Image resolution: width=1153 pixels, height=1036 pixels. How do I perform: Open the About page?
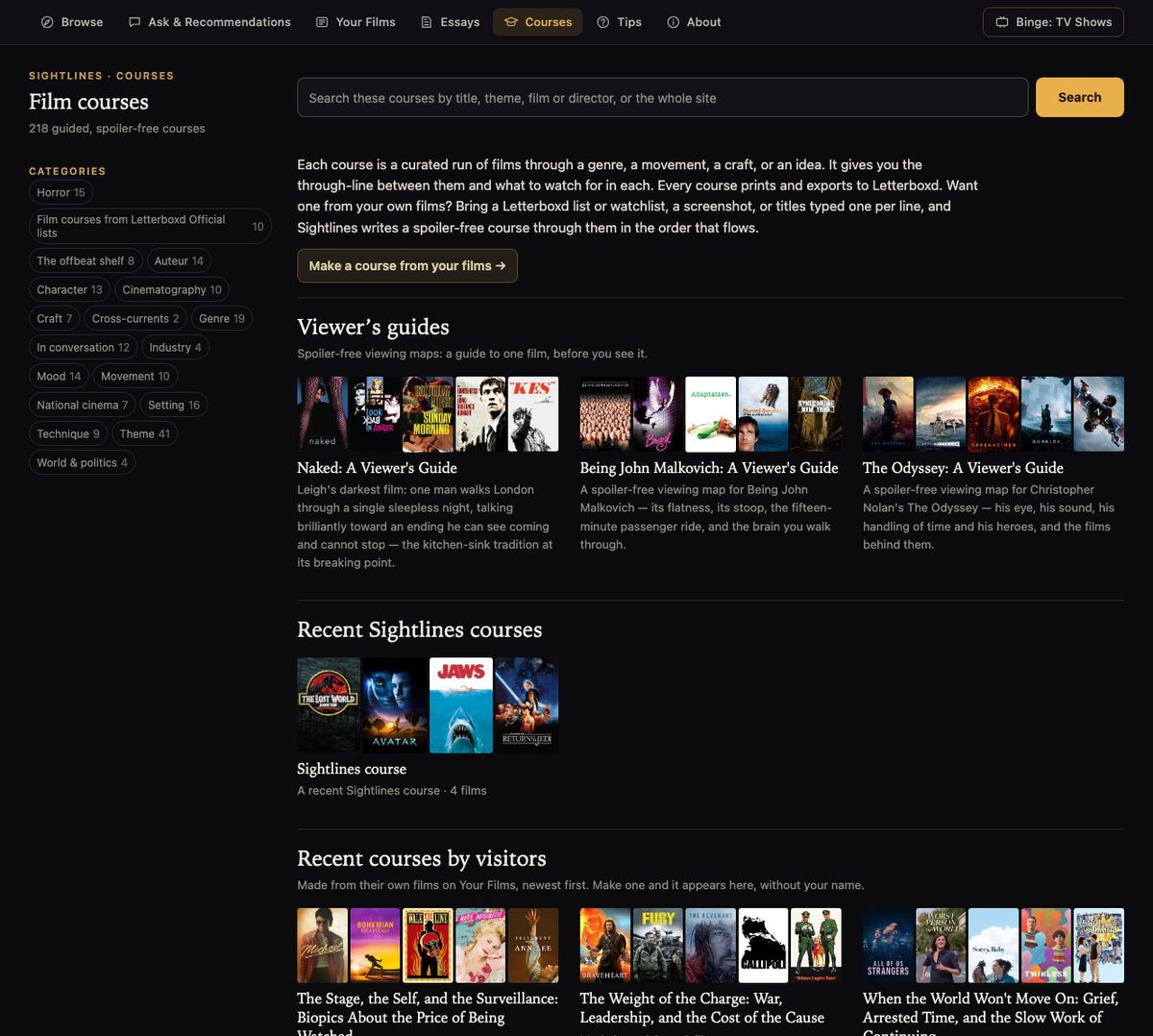click(x=694, y=22)
